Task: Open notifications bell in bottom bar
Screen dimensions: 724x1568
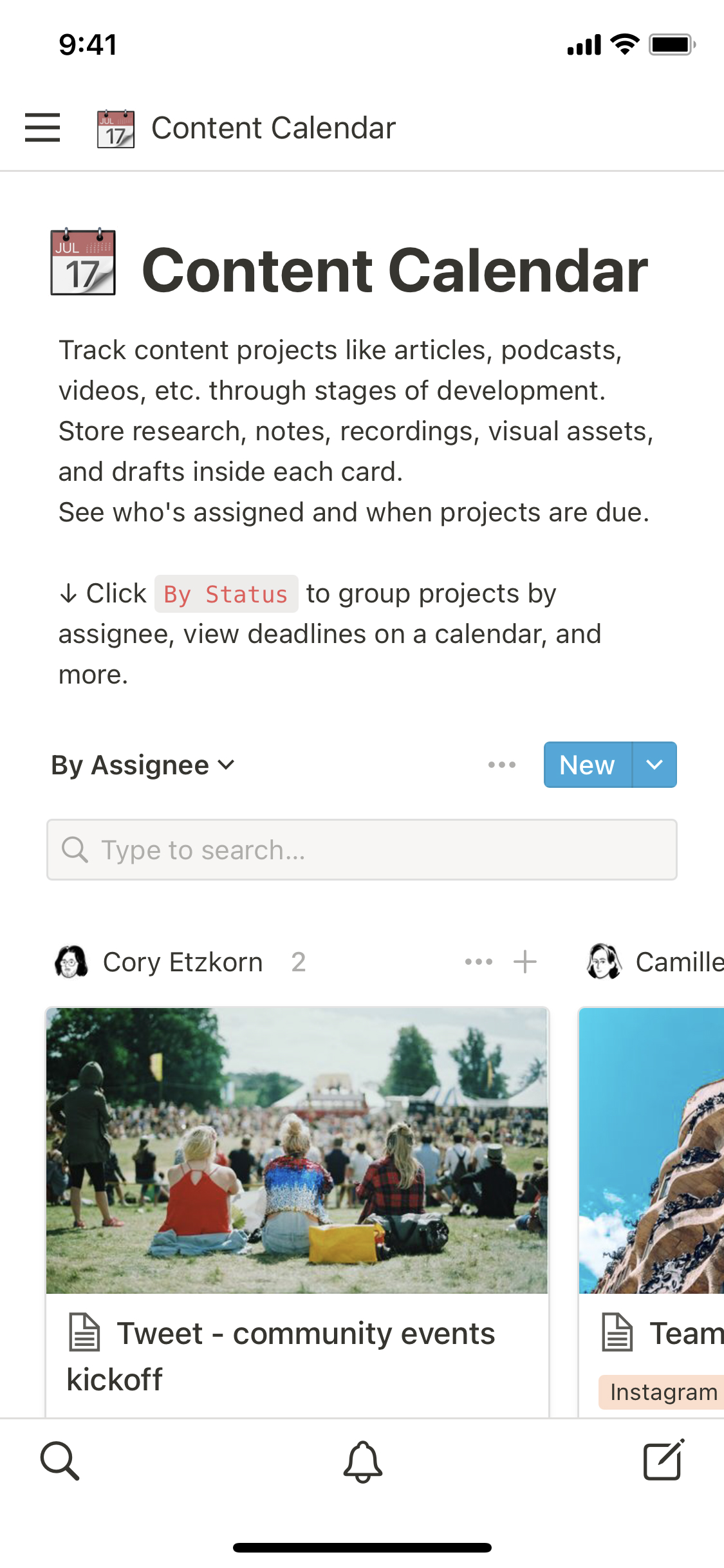Action: click(x=362, y=1461)
